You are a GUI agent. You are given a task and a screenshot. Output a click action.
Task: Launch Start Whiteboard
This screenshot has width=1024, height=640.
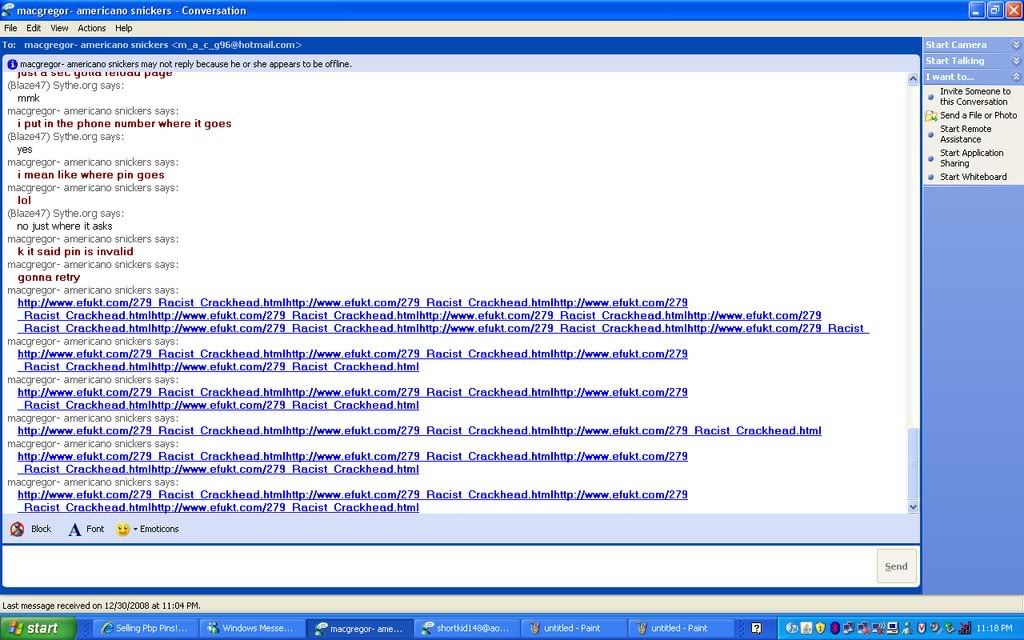tap(973, 177)
